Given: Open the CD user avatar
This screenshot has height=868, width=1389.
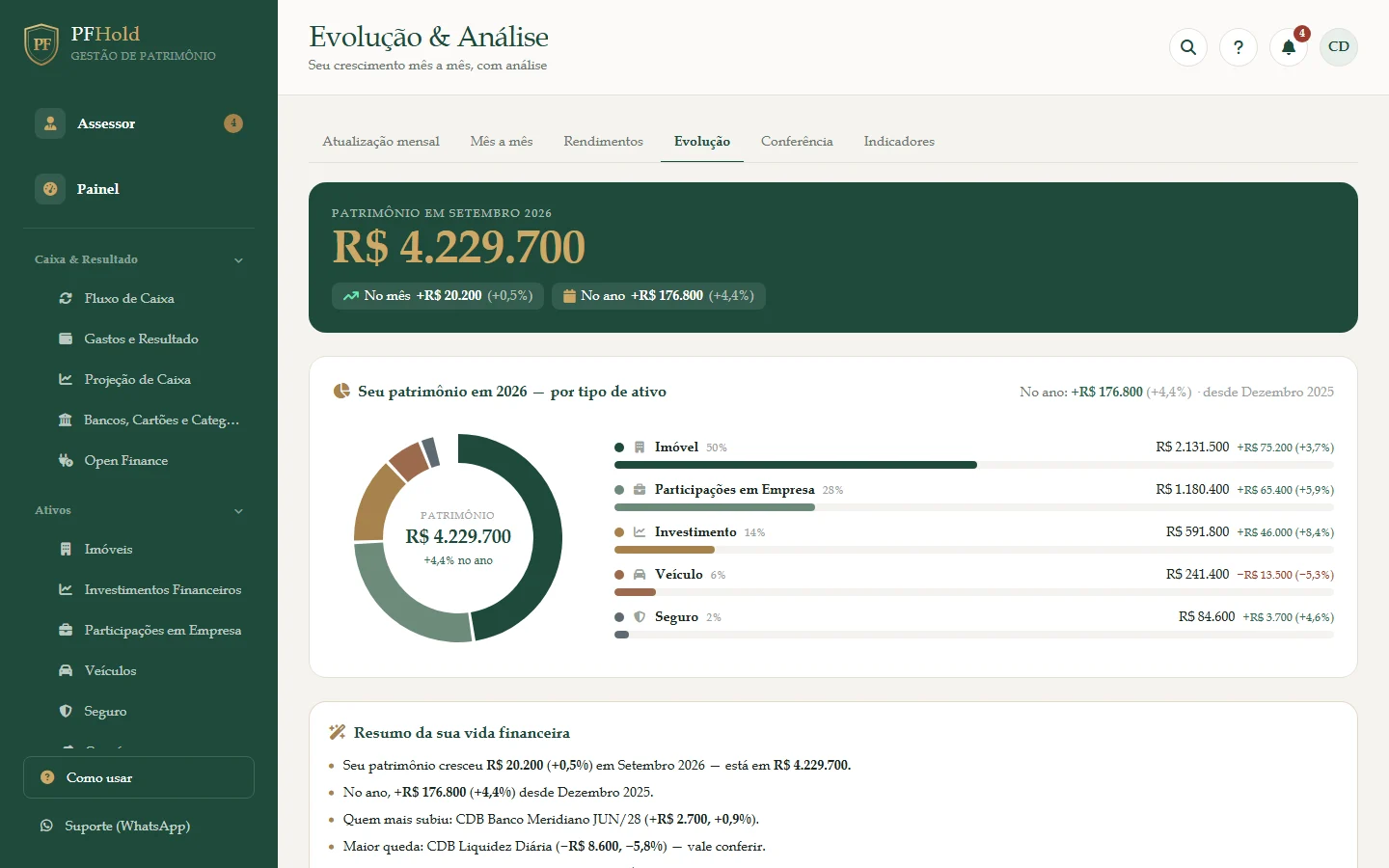Looking at the screenshot, I should [1339, 47].
